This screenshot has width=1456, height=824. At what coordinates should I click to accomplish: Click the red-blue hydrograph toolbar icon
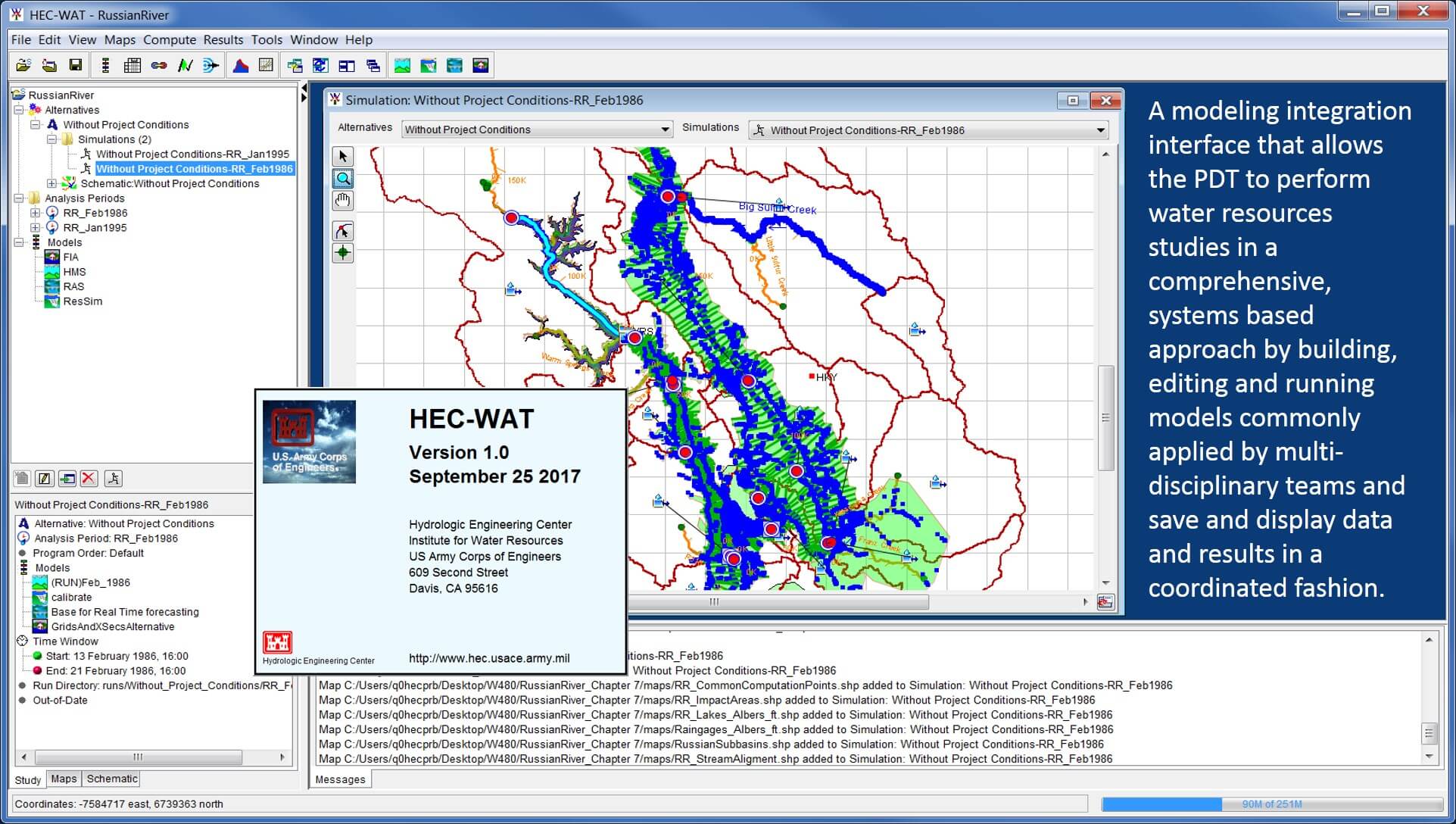241,66
